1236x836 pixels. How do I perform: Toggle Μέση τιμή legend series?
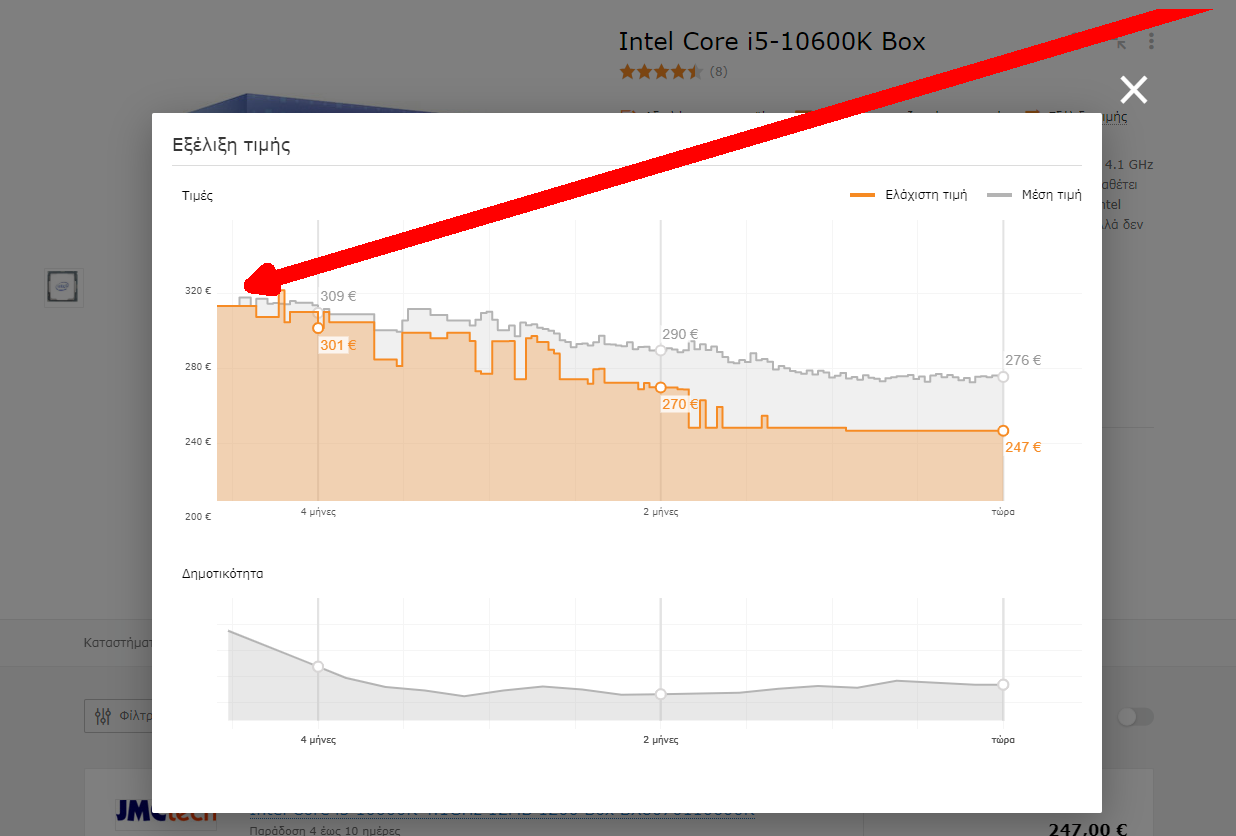(x=1034, y=195)
